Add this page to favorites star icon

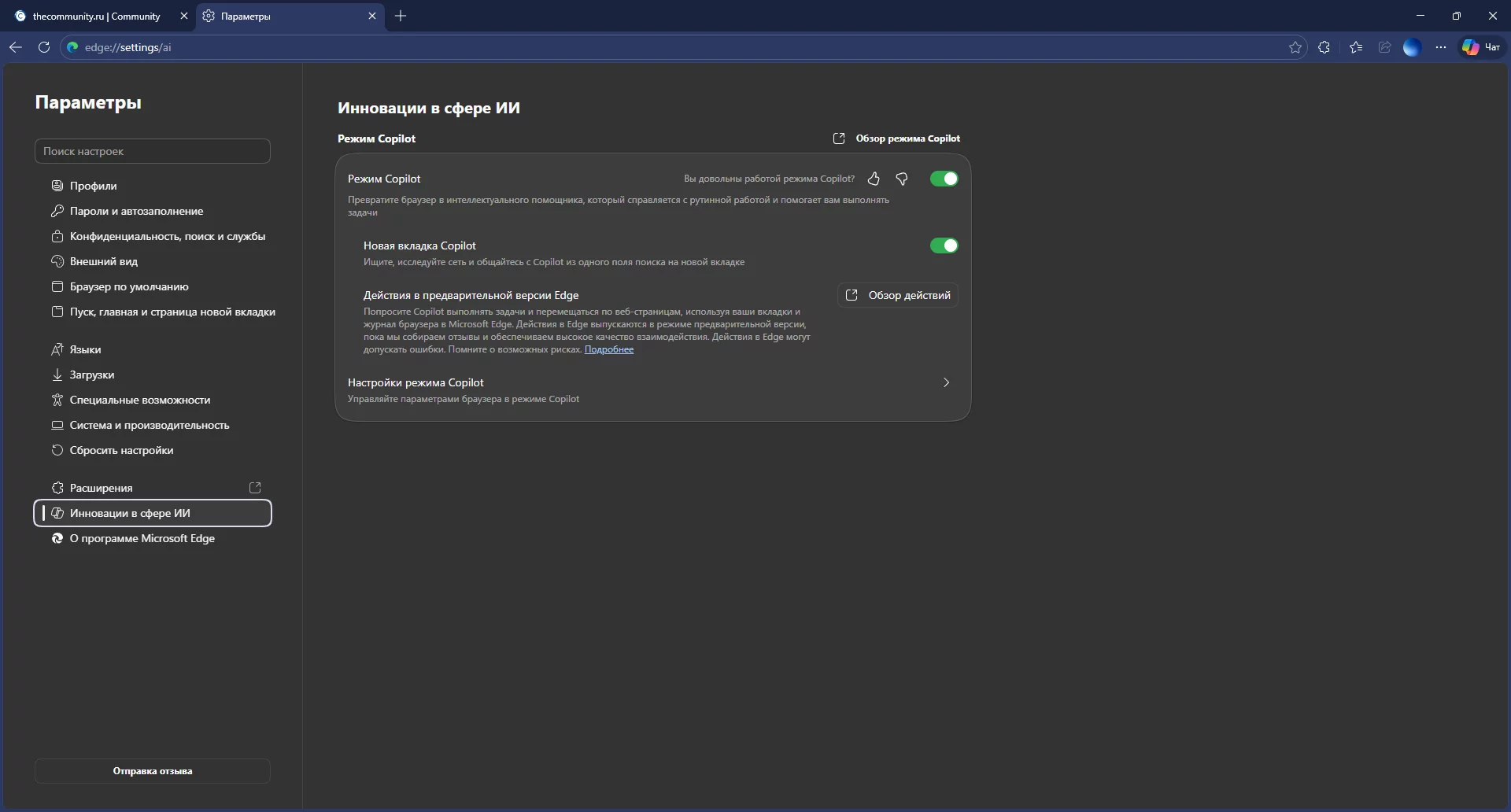1295,47
